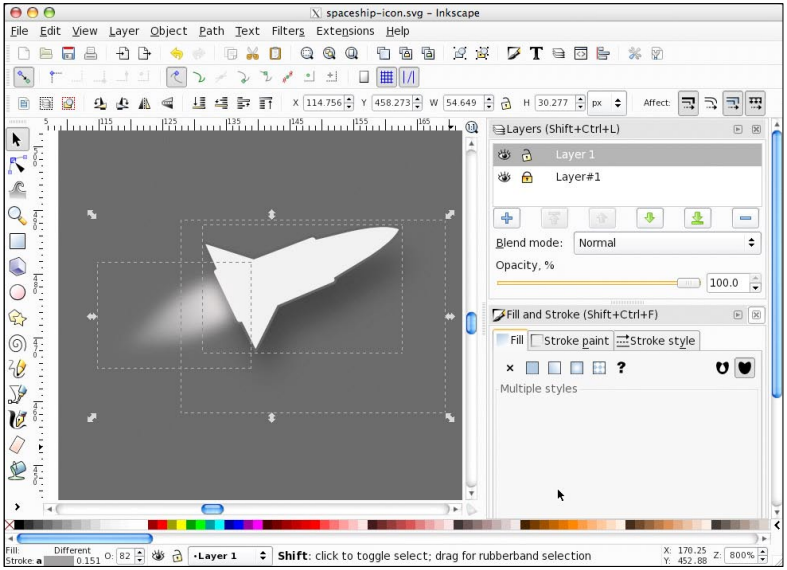
Task: Open the Filters menu
Action: [x=288, y=31]
